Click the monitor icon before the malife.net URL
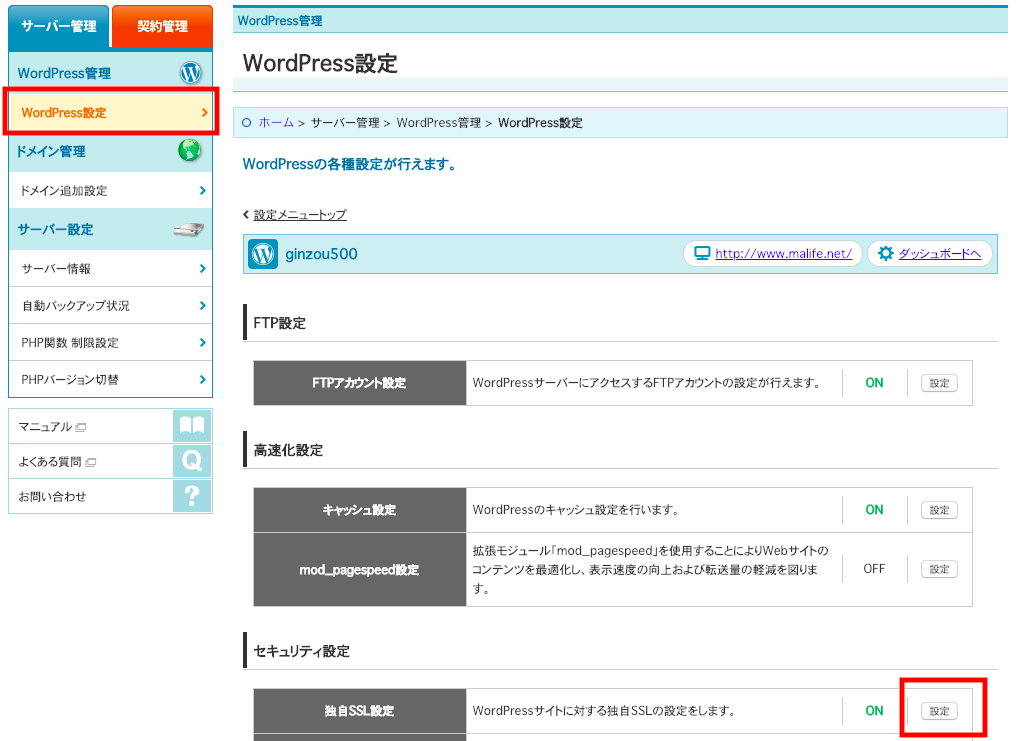 [702, 254]
